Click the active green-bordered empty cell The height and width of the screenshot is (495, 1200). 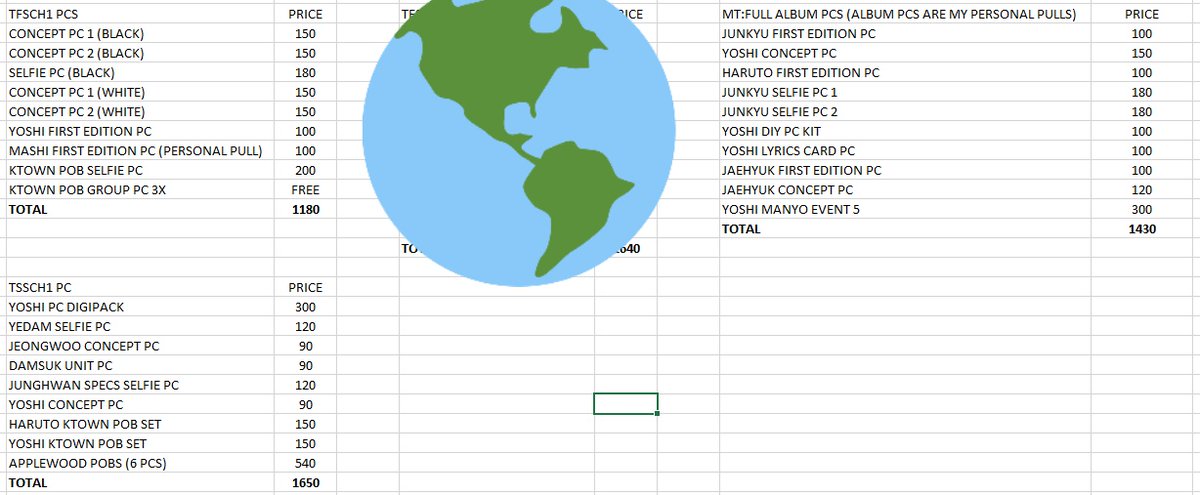[626, 404]
